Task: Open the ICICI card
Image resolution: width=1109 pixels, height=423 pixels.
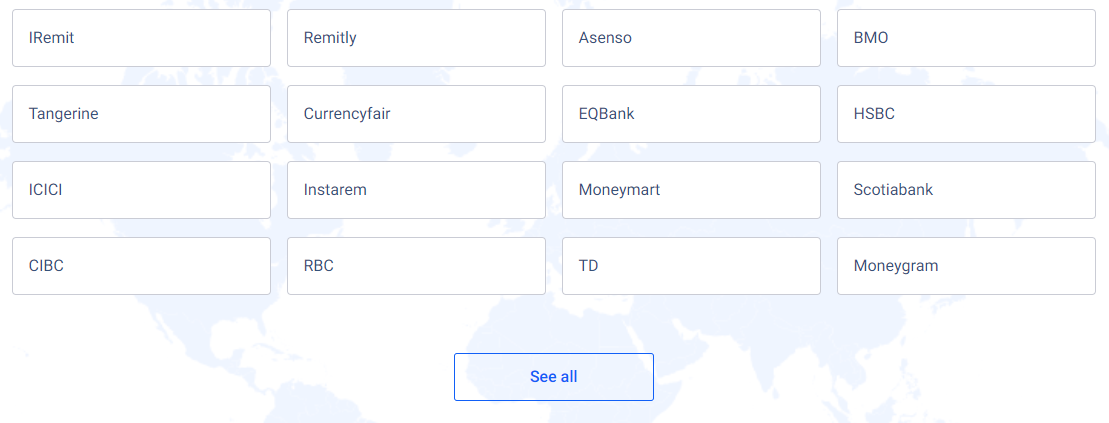Action: click(x=141, y=190)
